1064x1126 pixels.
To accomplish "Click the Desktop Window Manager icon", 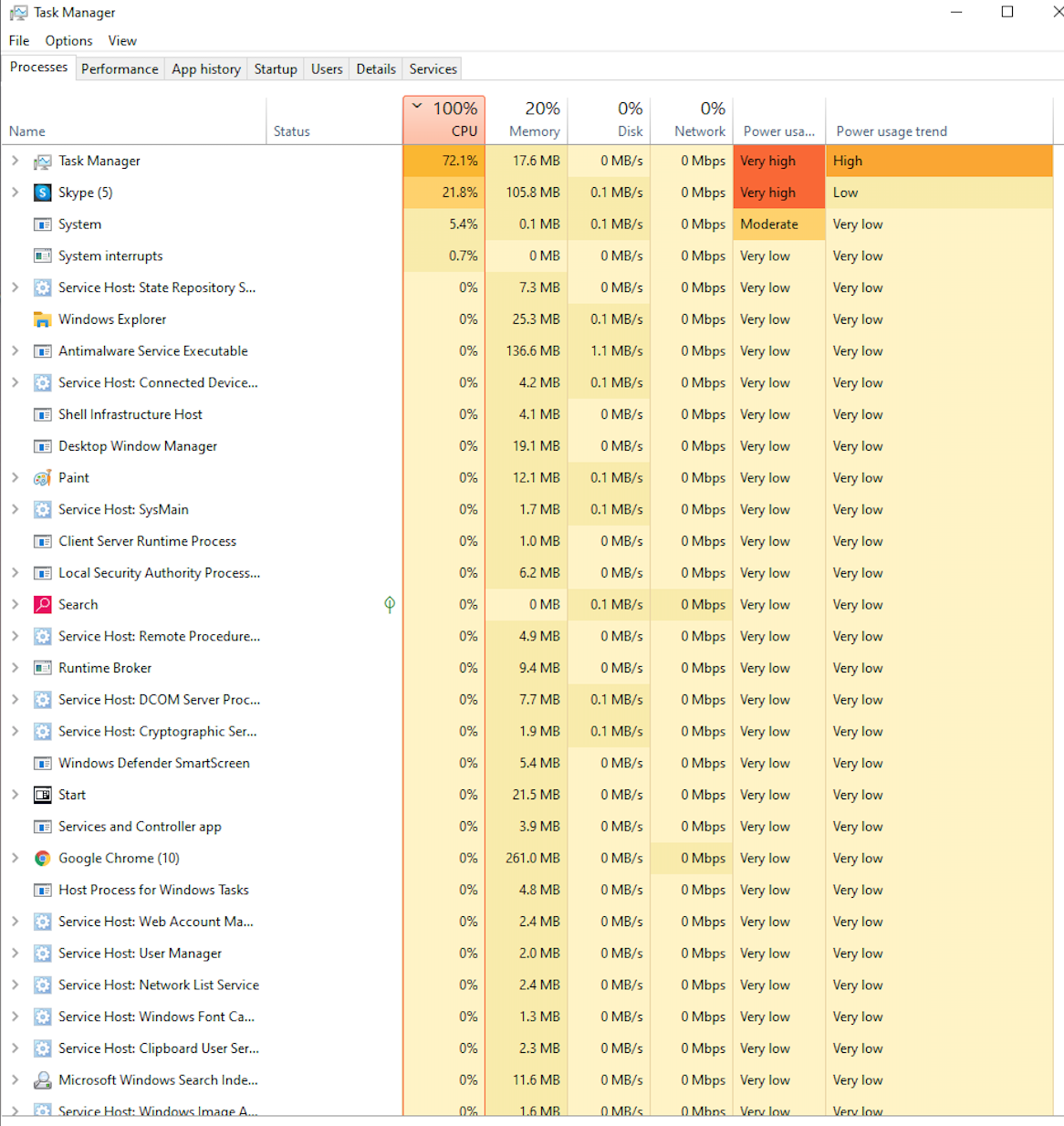I will pyautogui.click(x=42, y=446).
